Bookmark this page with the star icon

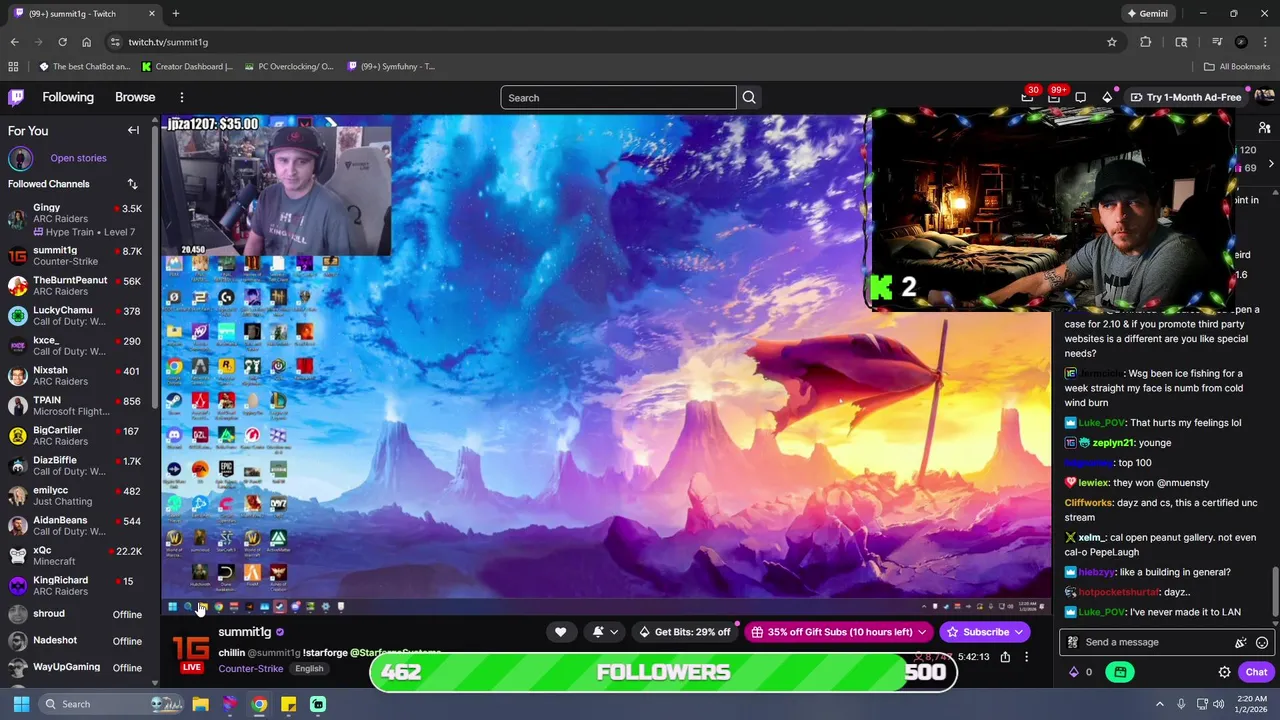tap(1111, 42)
